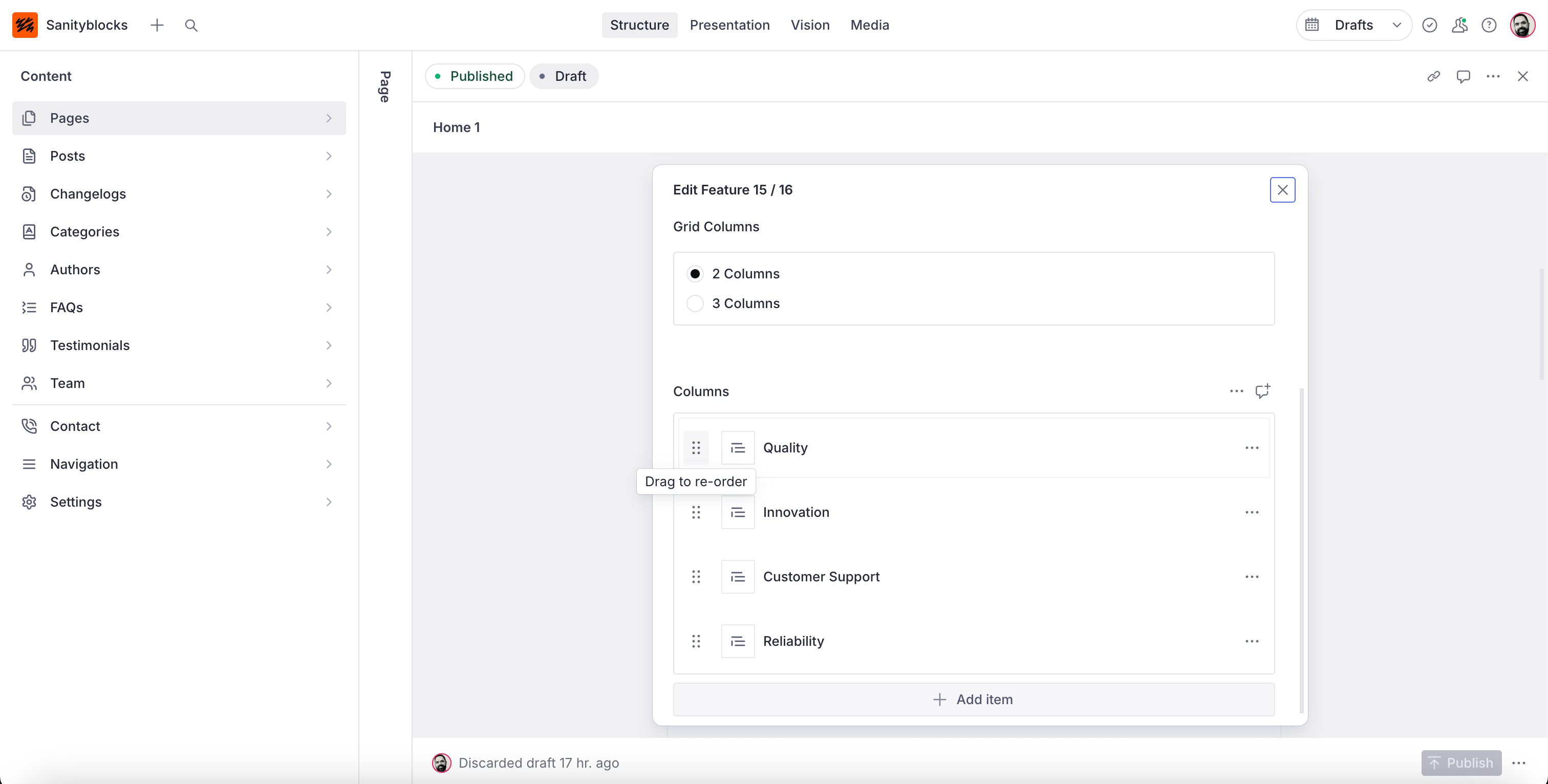Screen dimensions: 1548x784
Task: Switch to the Presentation tab
Action: click(729, 25)
